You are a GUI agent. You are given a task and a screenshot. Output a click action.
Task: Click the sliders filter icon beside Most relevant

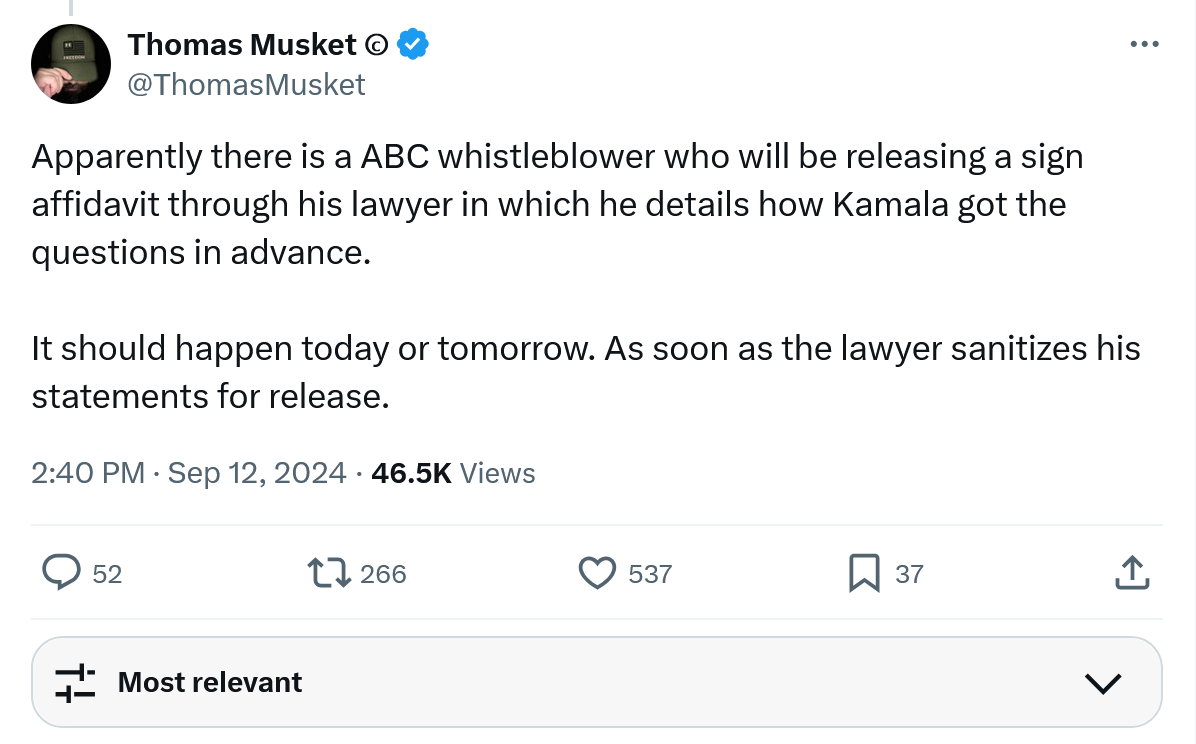pyautogui.click(x=75, y=682)
